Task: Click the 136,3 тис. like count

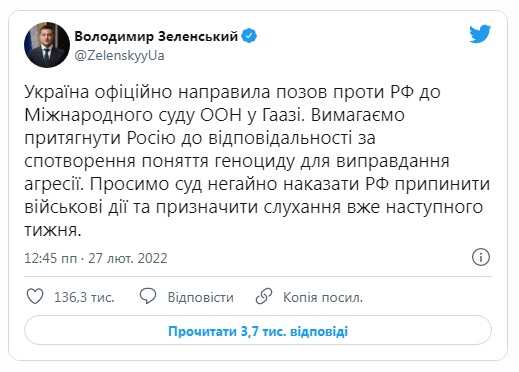Action: tap(84, 297)
